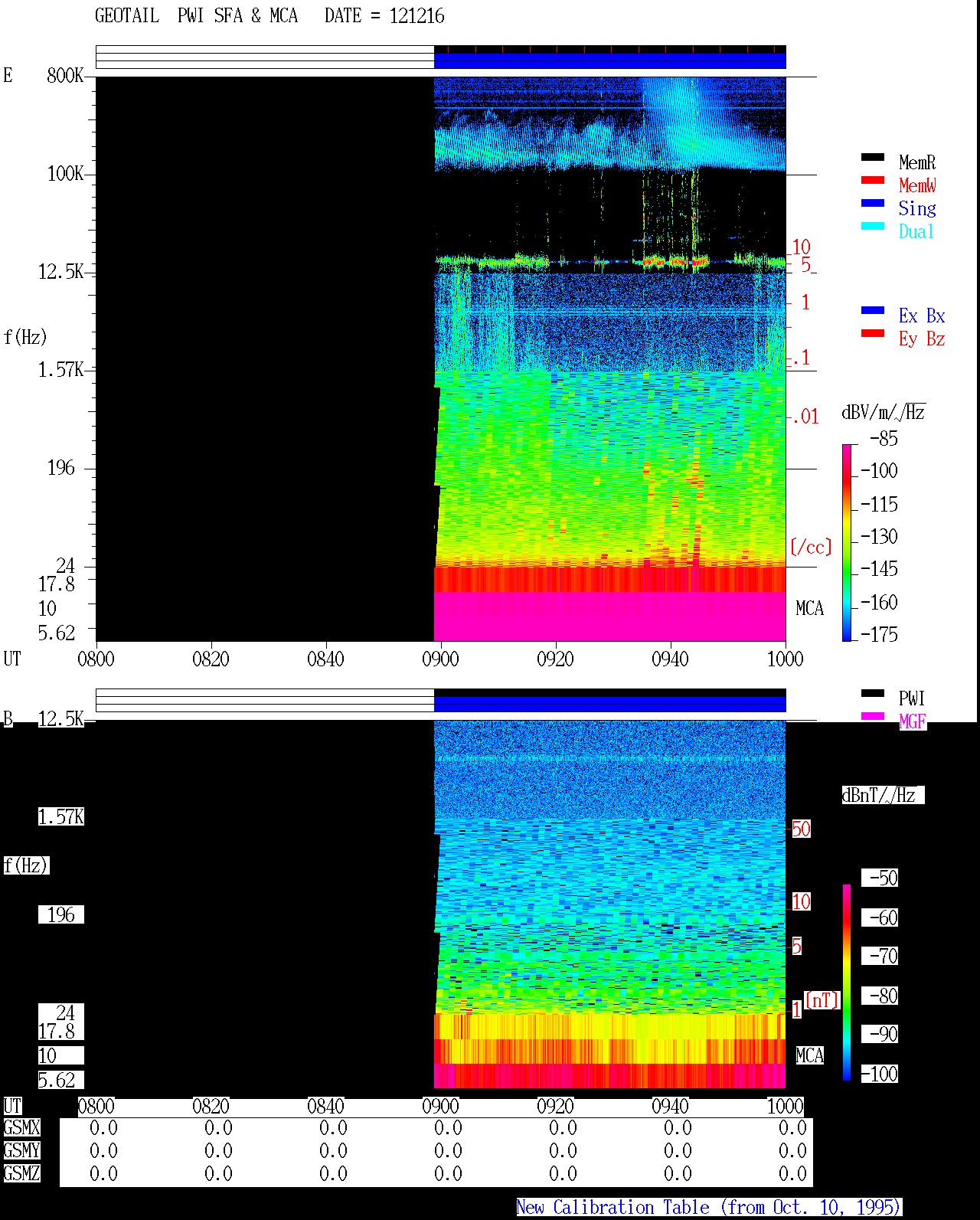This screenshot has width=980, height=1220.
Task: Click the red swatch beside Ey Bz
Action: click(x=872, y=333)
